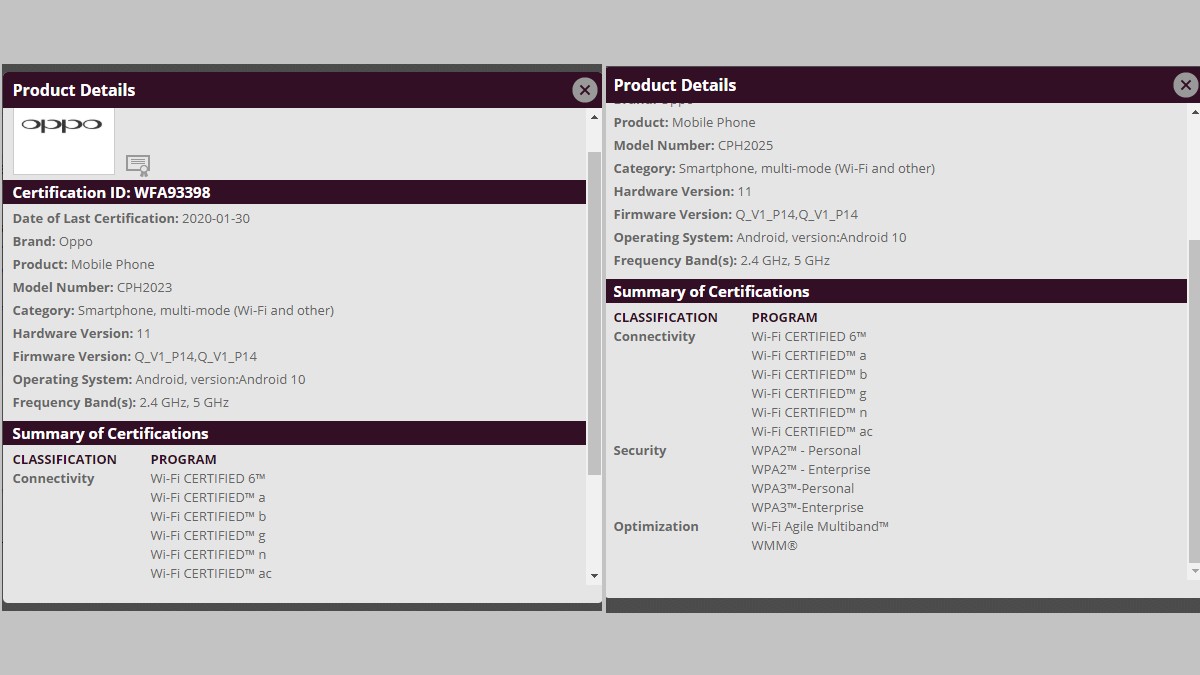Click Wi-Fi CERTIFIED ac in right dialog
Viewport: 1200px width, 675px height.
tap(812, 431)
